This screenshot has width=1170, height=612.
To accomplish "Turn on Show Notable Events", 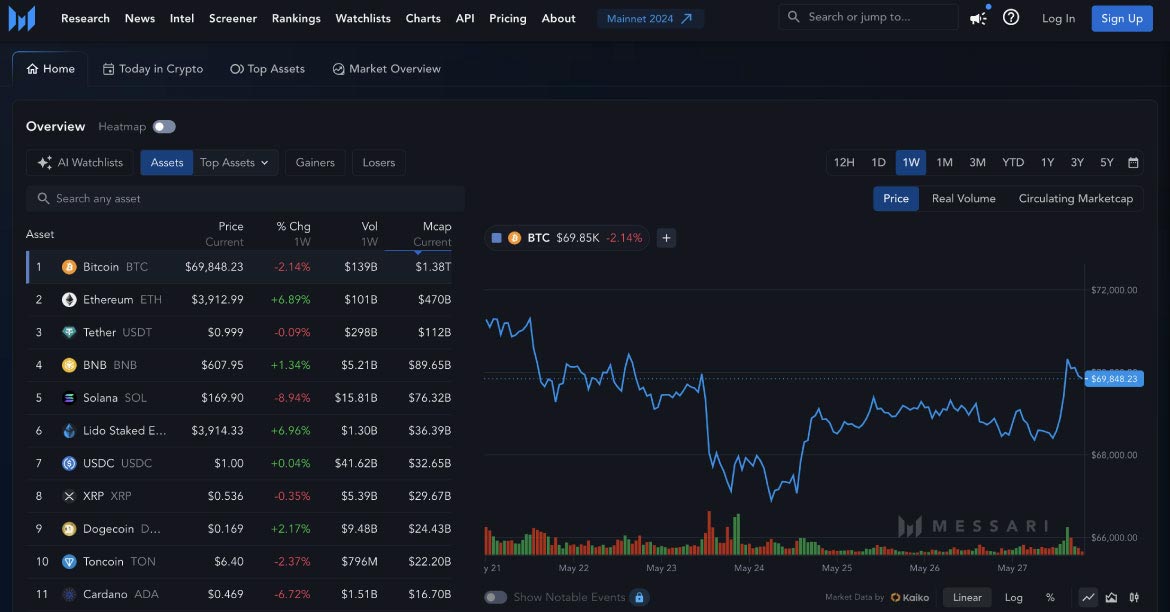I will (496, 595).
